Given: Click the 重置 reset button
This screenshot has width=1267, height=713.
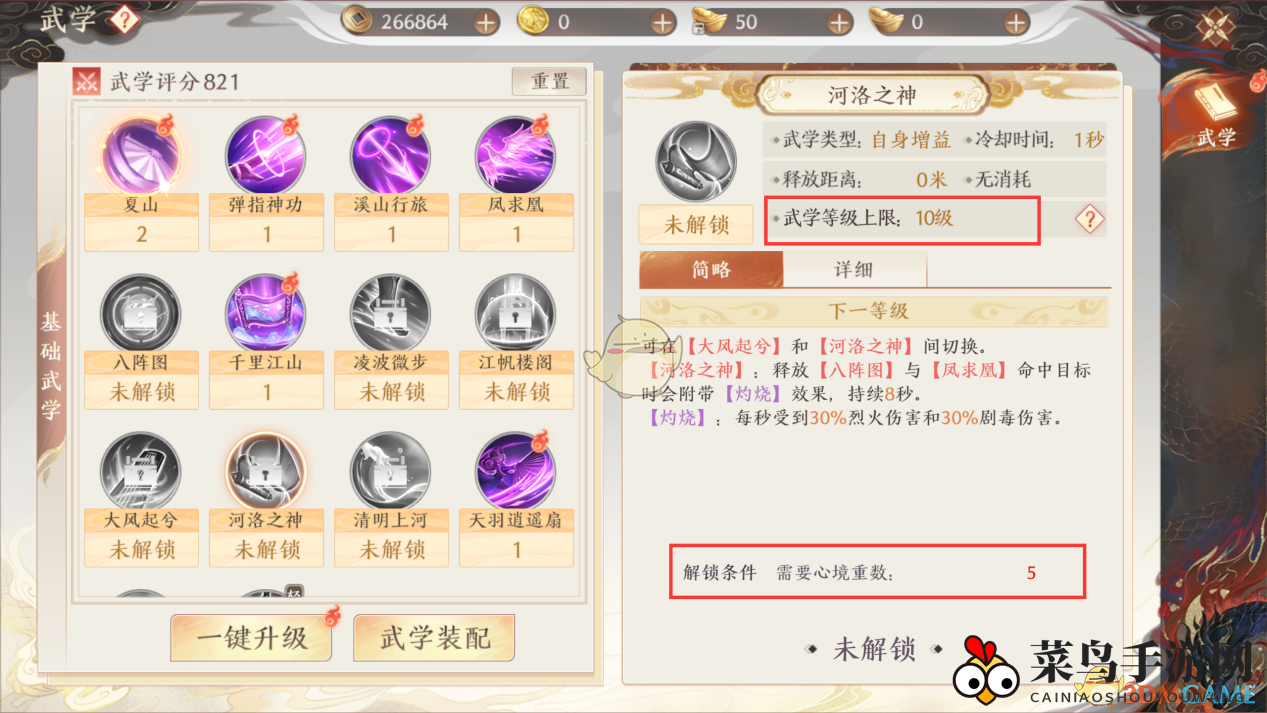Looking at the screenshot, I should tap(549, 81).
